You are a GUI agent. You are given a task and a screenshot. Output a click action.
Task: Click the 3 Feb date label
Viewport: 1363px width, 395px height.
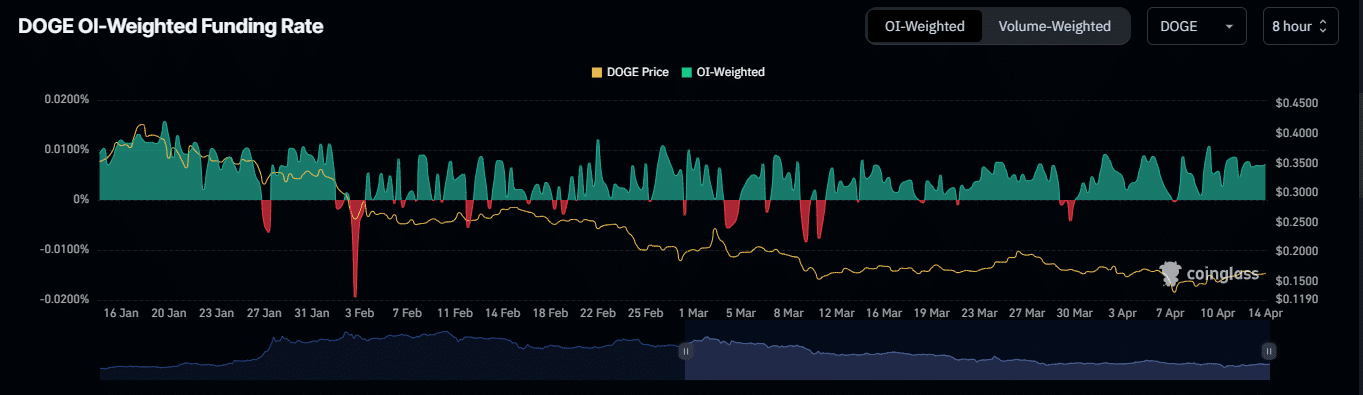tap(359, 313)
